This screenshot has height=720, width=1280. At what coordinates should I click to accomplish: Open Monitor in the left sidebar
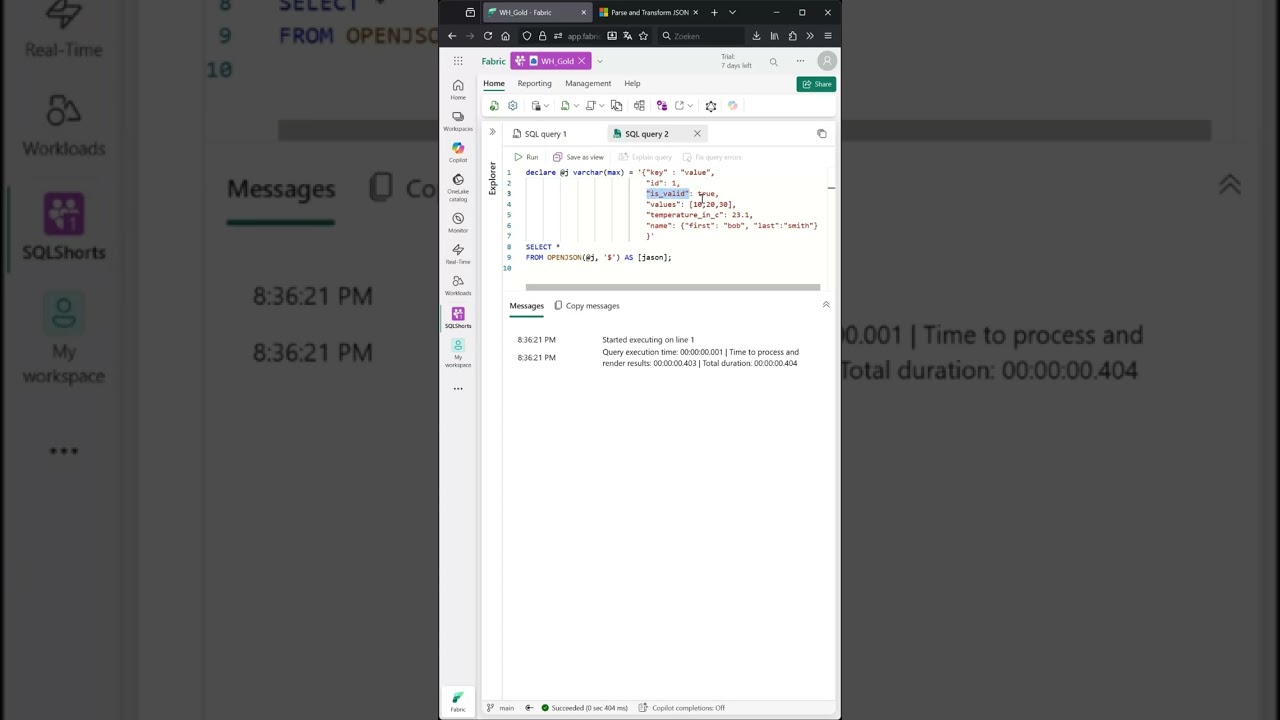click(458, 222)
